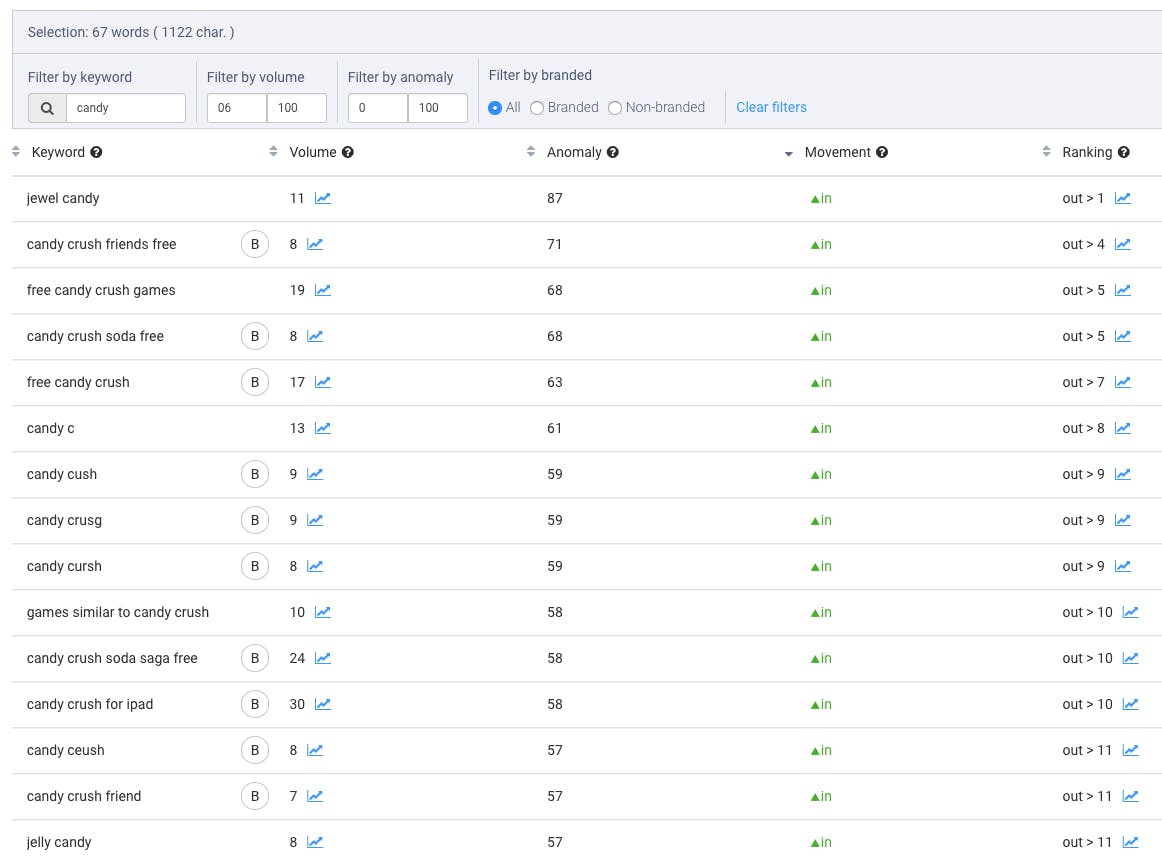This screenshot has height=865, width=1162.
Task: Click branded B badge on candy crush friends free
Action: click(x=255, y=244)
